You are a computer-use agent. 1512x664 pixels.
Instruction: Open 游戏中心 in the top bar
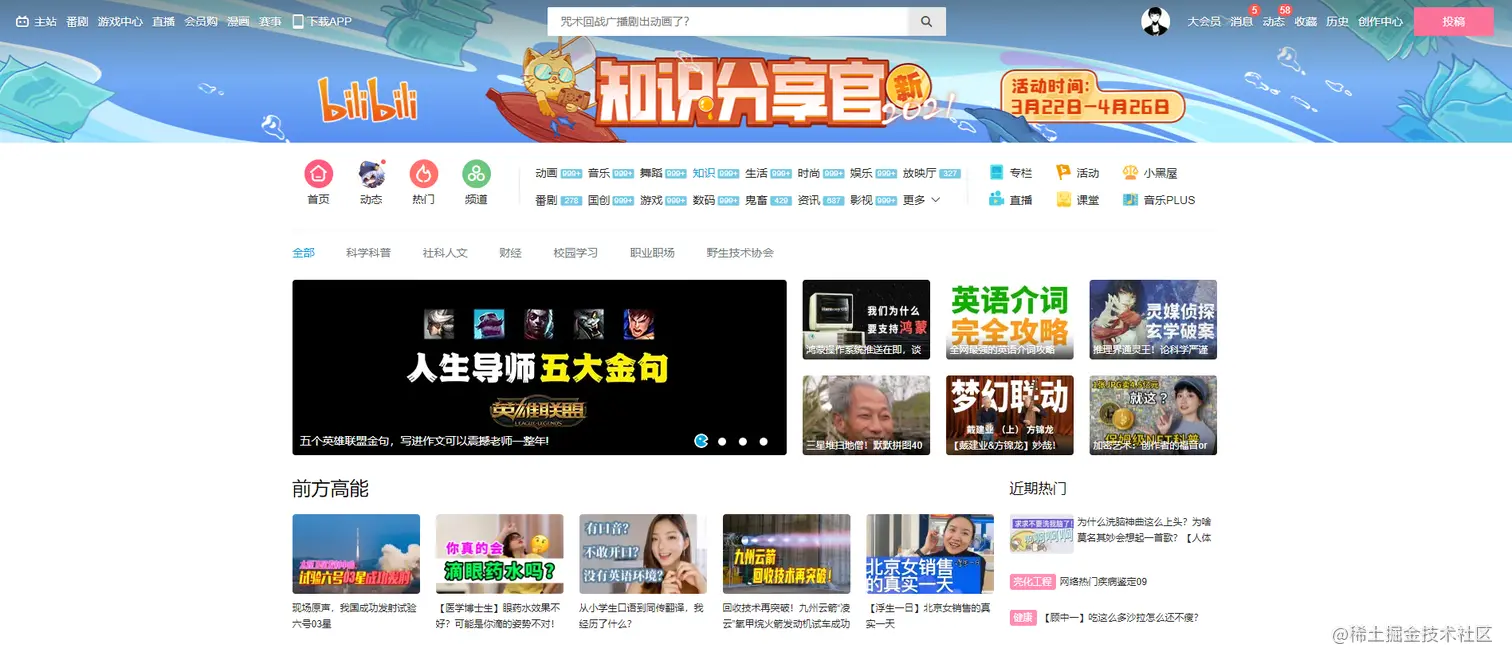[120, 21]
